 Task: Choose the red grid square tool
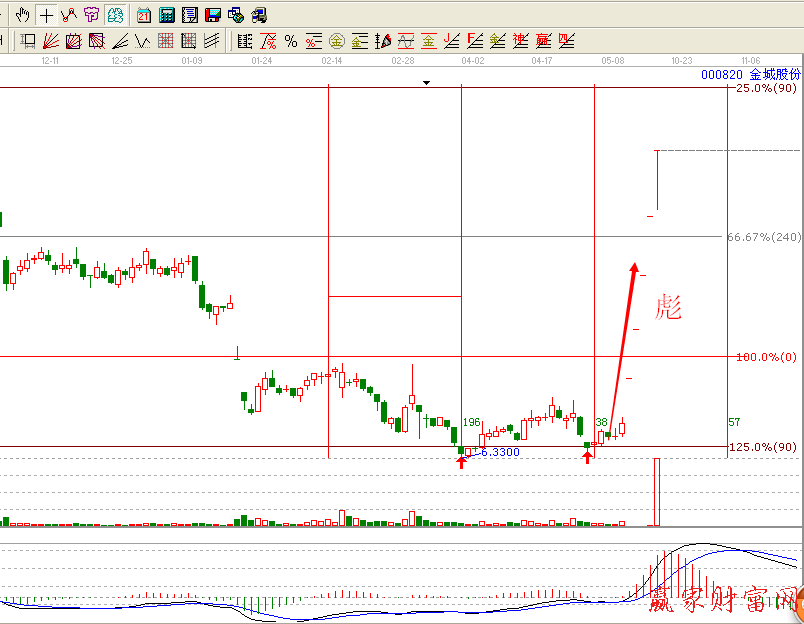coord(166,41)
